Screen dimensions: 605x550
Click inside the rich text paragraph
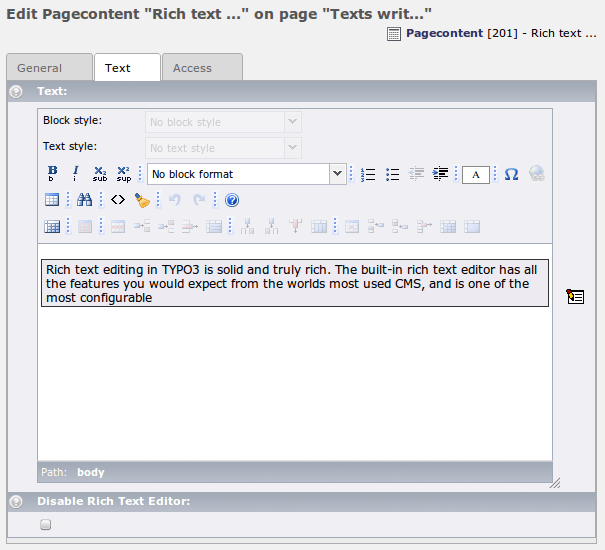tap(294, 283)
